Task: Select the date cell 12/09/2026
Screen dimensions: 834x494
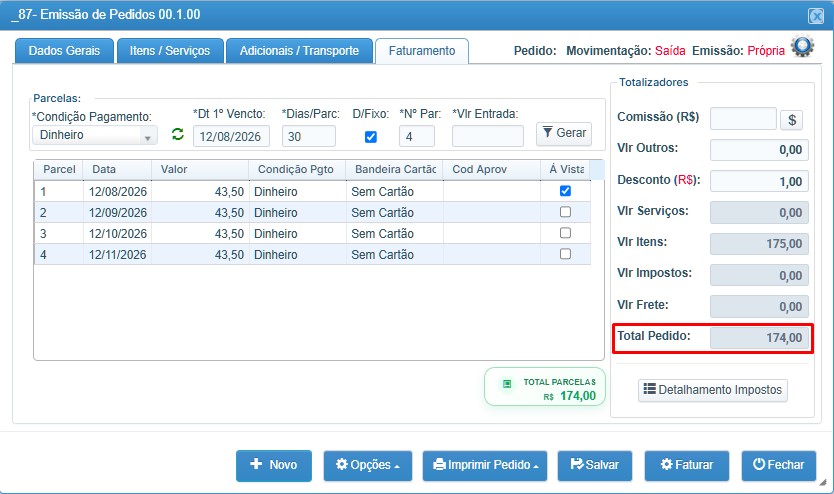Action: click(118, 213)
